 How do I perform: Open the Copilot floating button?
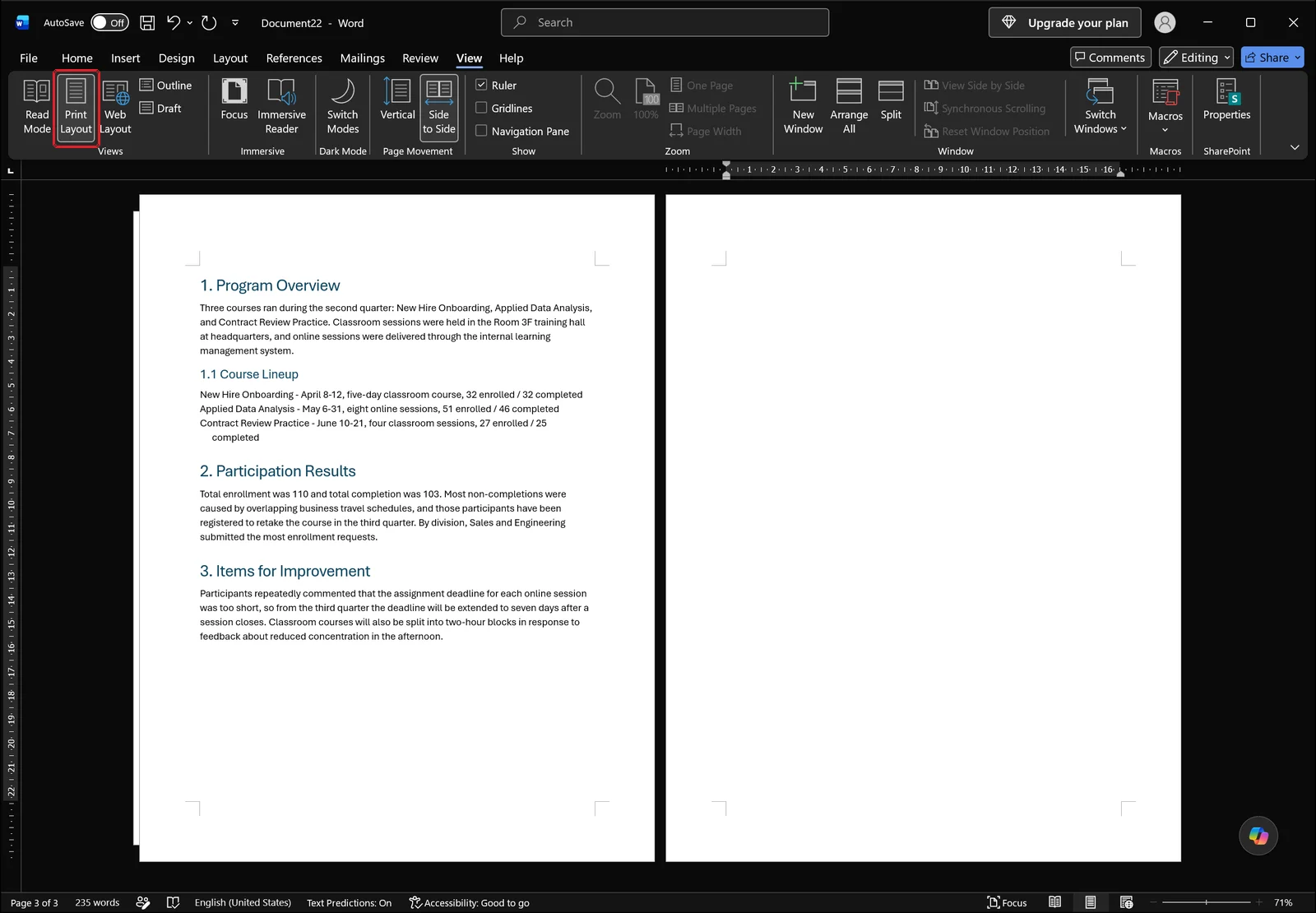tap(1258, 836)
